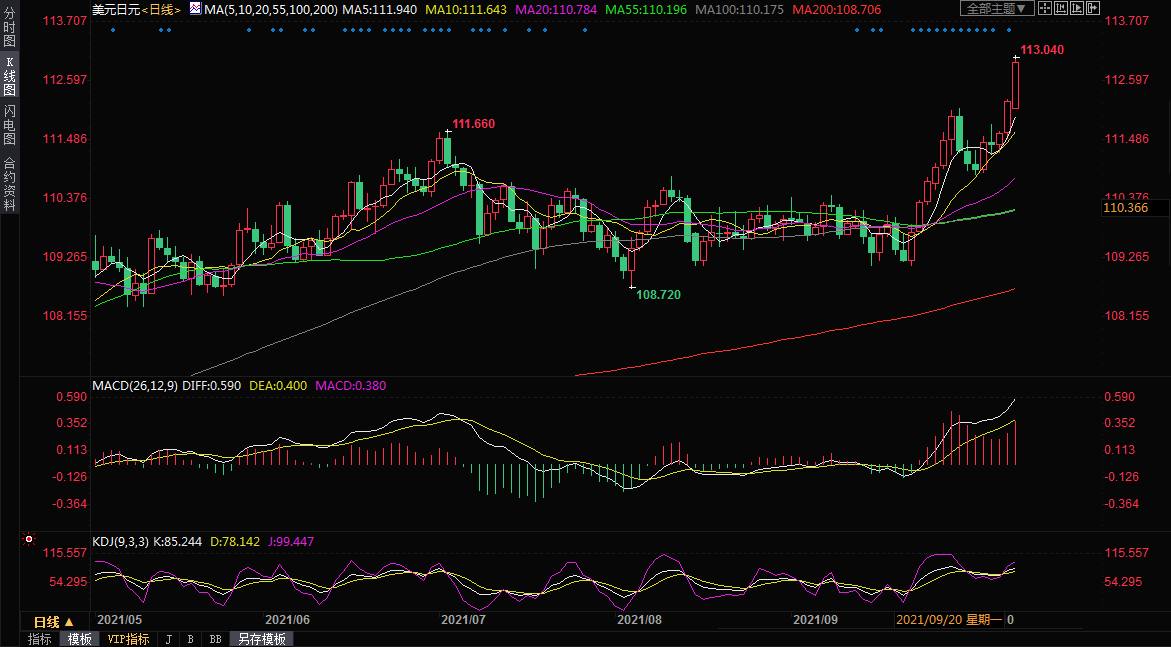
Task: Click the J button in bottom bar
Action: [168, 639]
